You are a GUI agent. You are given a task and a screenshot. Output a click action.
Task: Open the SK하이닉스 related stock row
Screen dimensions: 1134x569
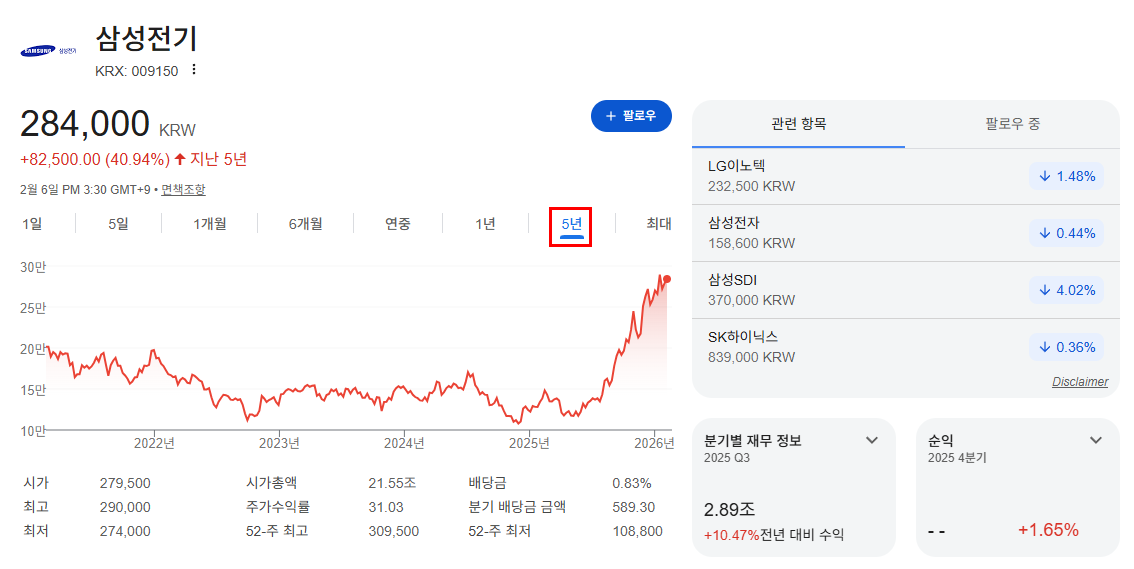tap(905, 347)
